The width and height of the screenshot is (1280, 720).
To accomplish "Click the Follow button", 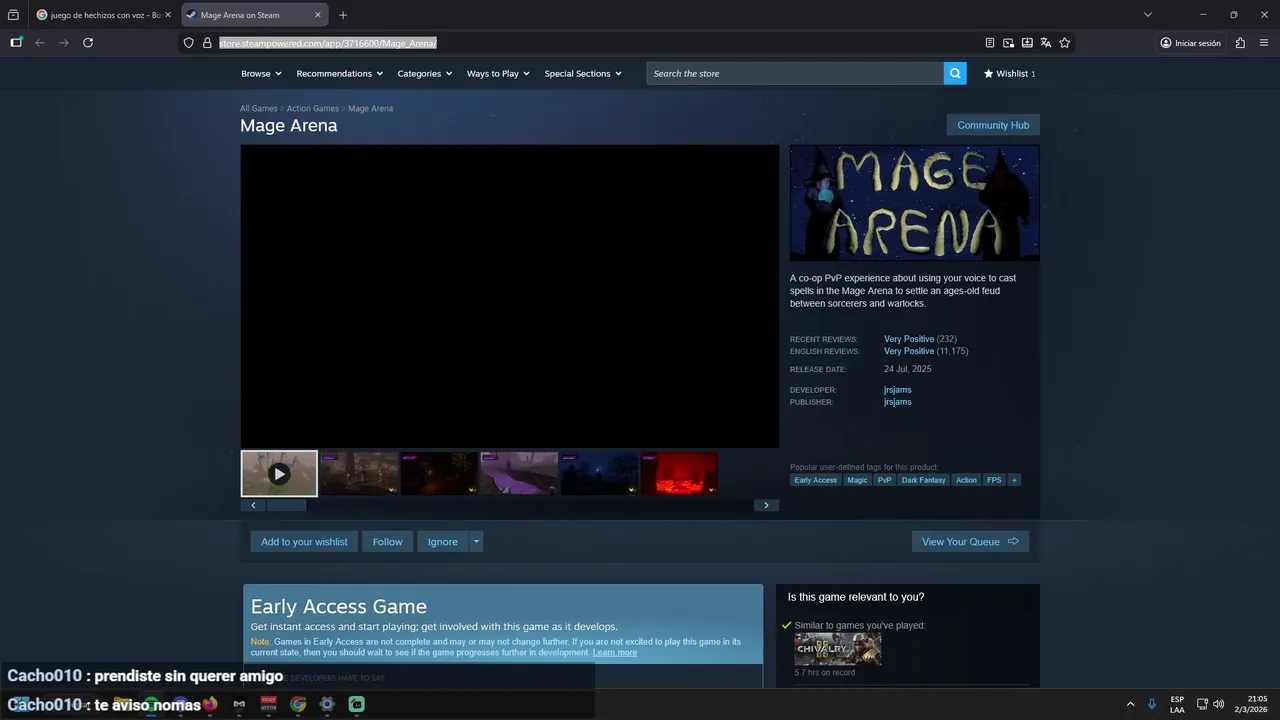I will (x=387, y=542).
